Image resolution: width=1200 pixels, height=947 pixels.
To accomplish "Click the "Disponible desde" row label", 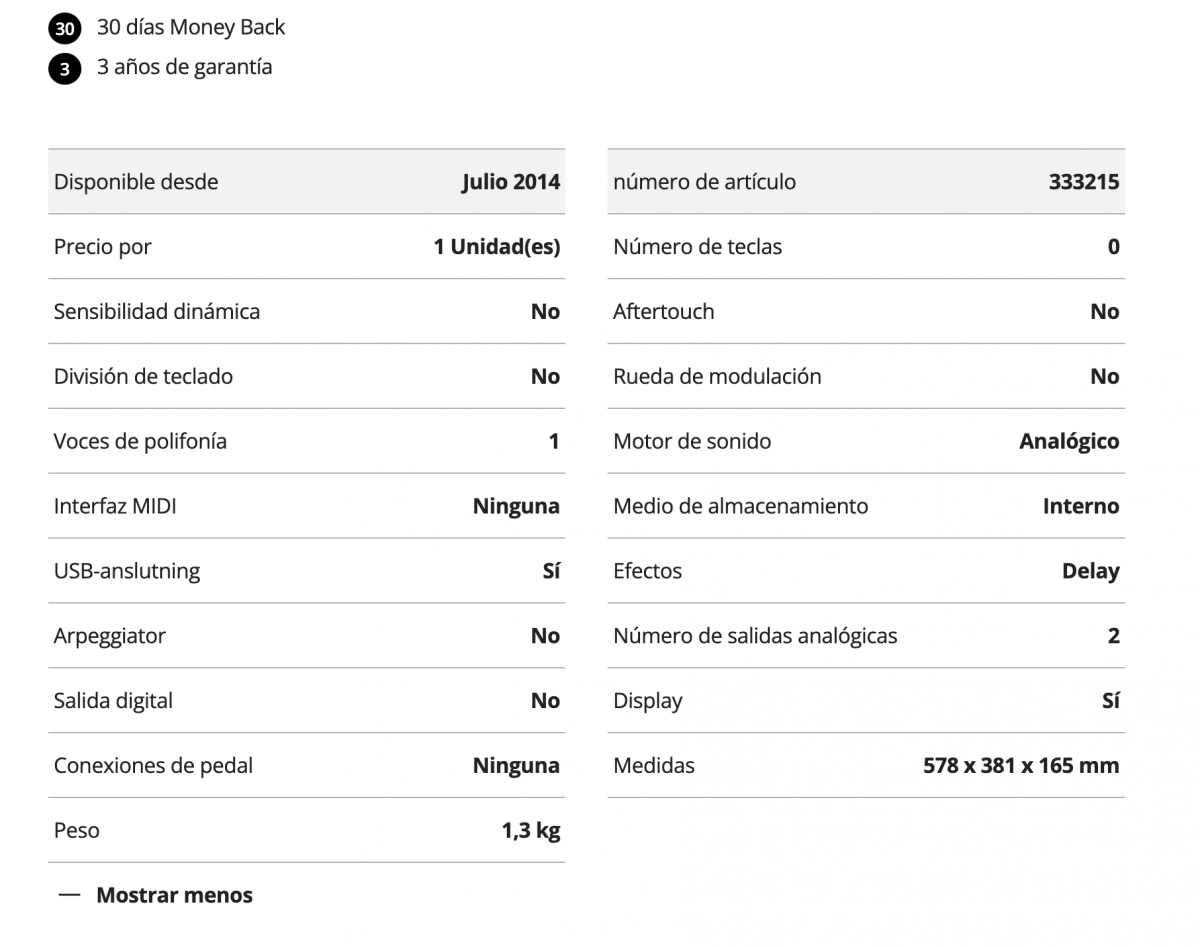I will [136, 182].
